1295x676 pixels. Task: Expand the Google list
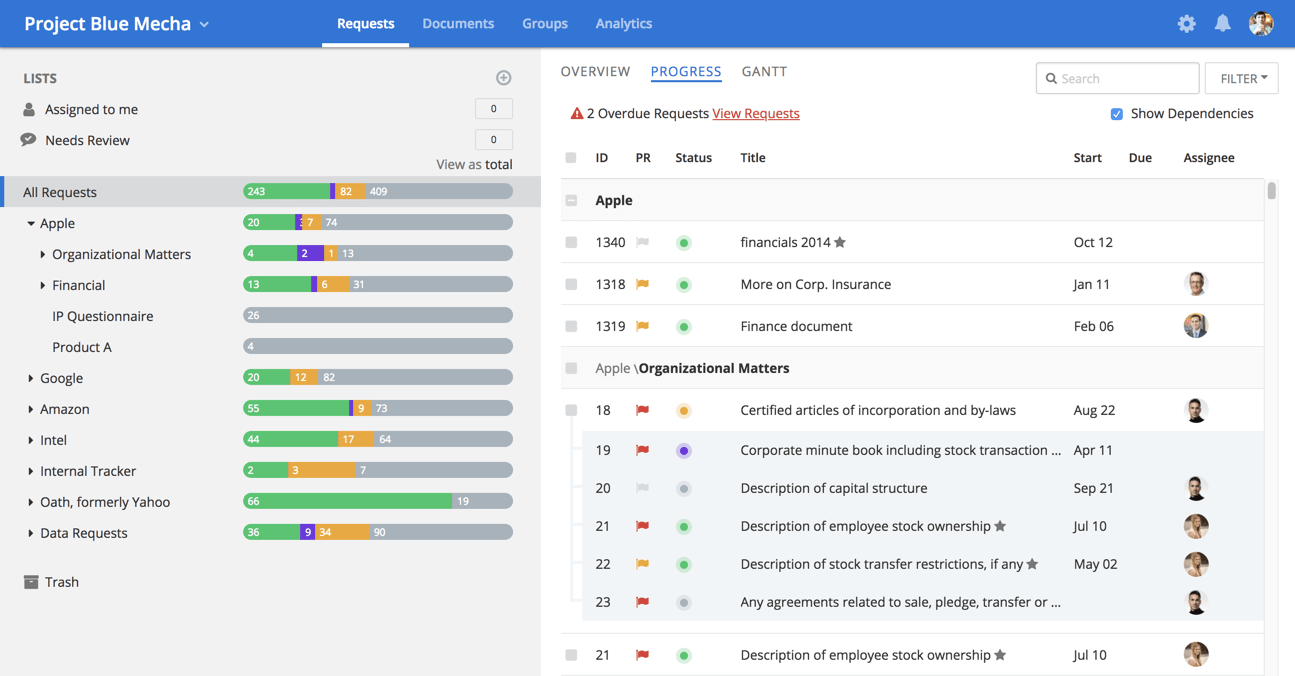point(31,378)
